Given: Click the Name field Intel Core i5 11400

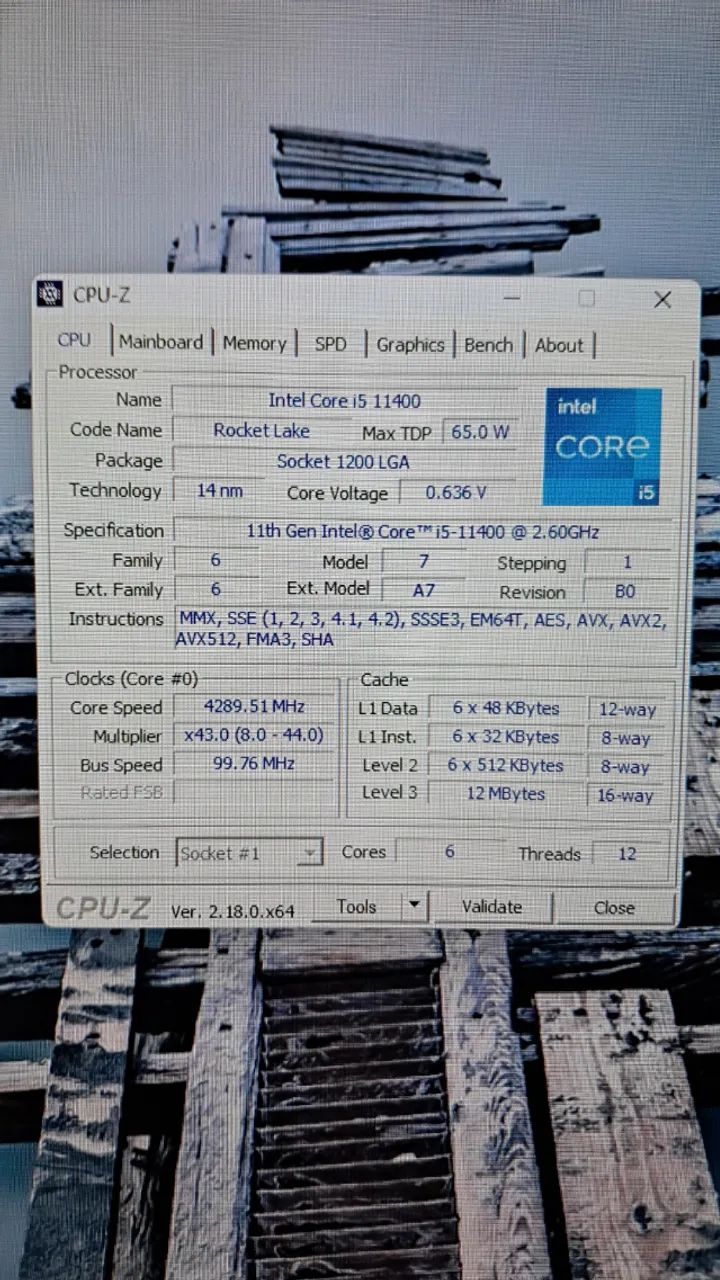Looking at the screenshot, I should point(345,400).
